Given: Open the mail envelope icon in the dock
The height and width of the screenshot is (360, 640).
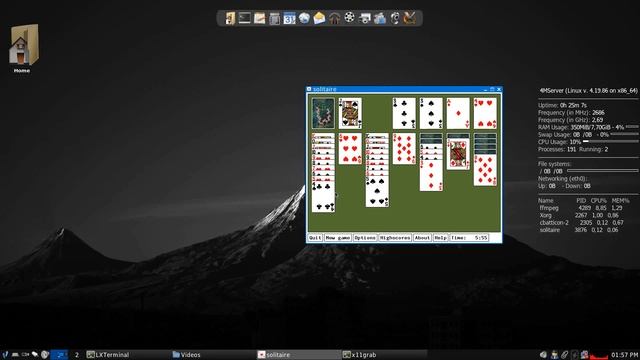Looking at the screenshot, I should point(319,18).
